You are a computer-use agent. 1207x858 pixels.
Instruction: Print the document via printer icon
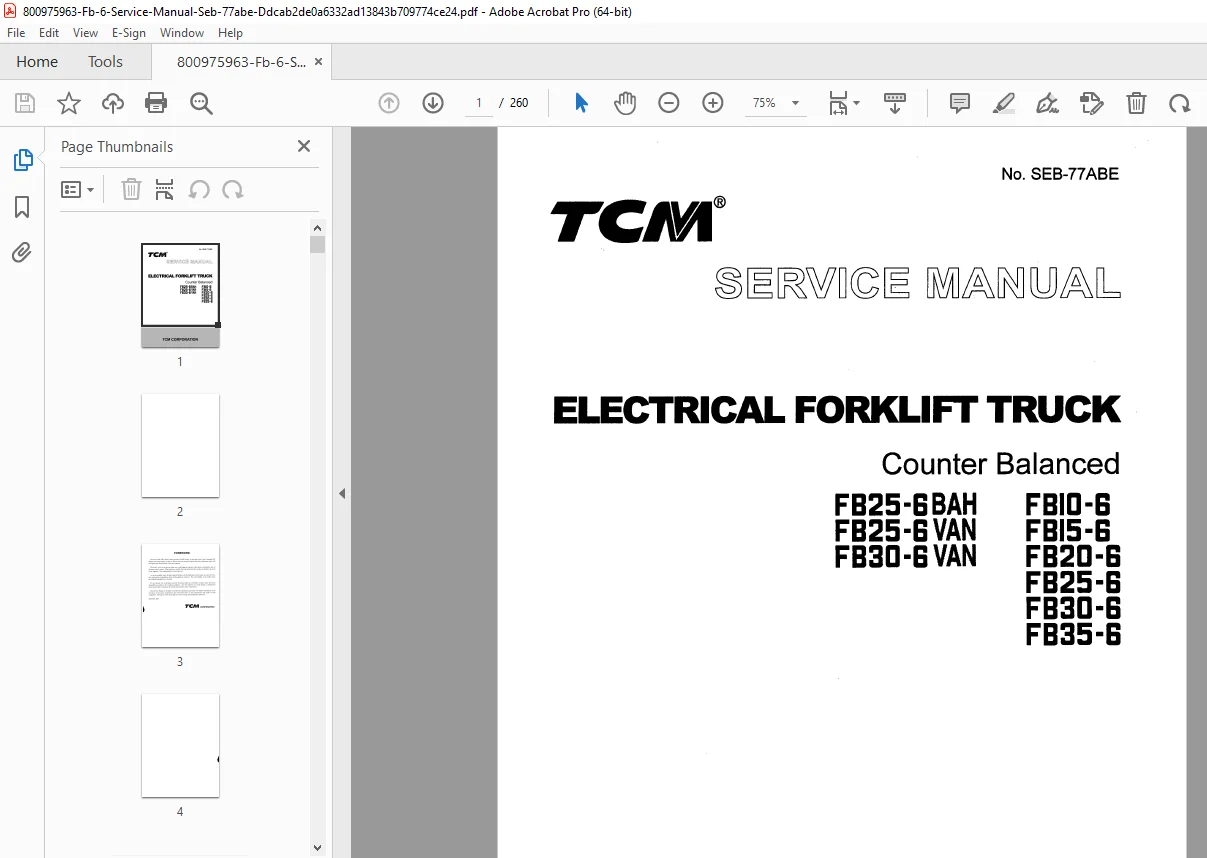coord(156,103)
